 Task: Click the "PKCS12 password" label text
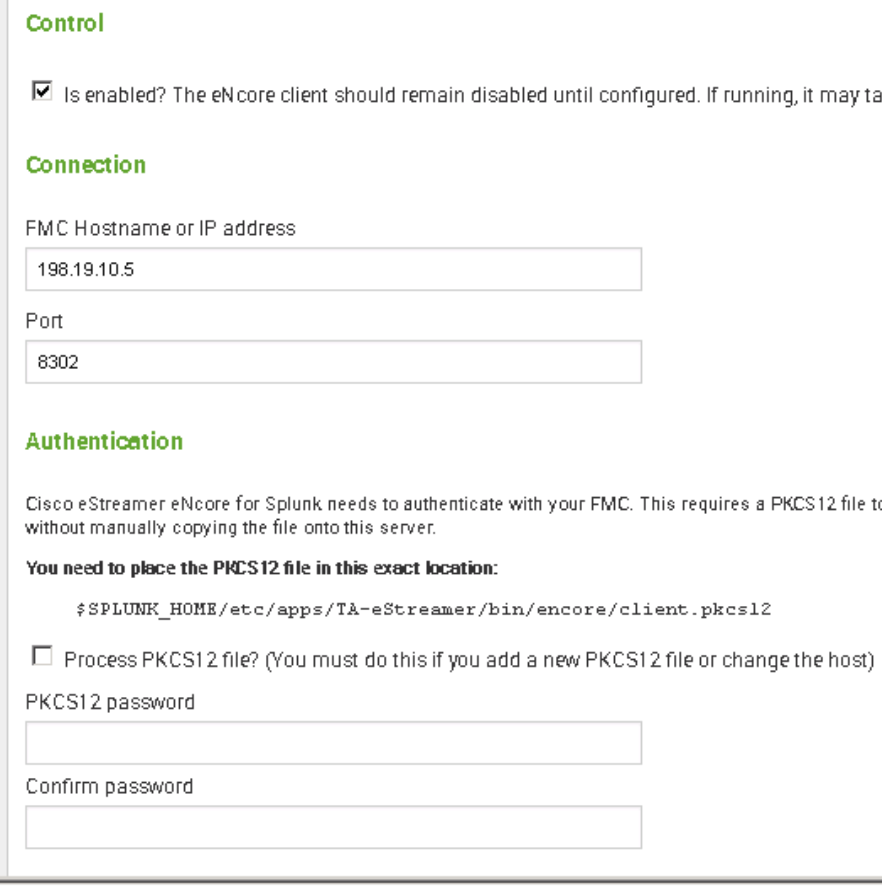(x=110, y=702)
